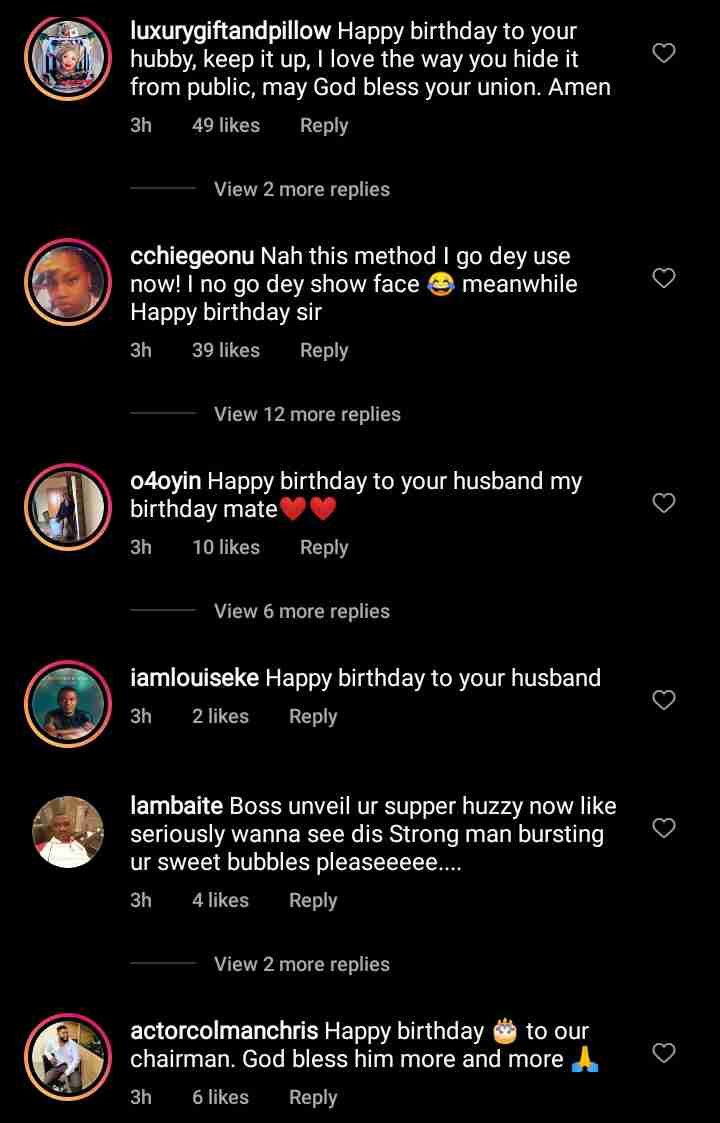Like o4oyin's birthday mate comment
The width and height of the screenshot is (720, 1123).
664,503
